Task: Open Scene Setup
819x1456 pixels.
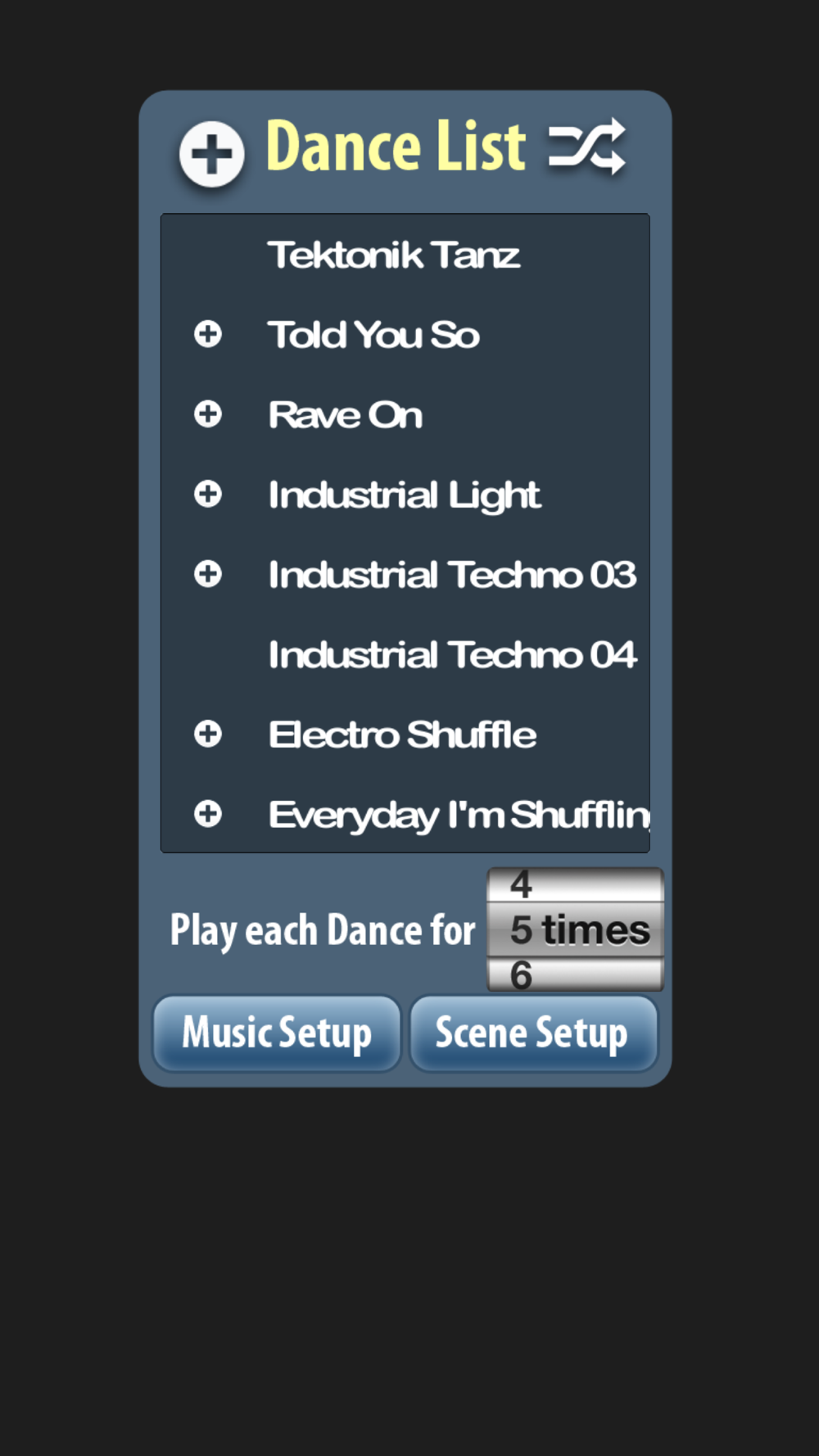Action: 534,1033
